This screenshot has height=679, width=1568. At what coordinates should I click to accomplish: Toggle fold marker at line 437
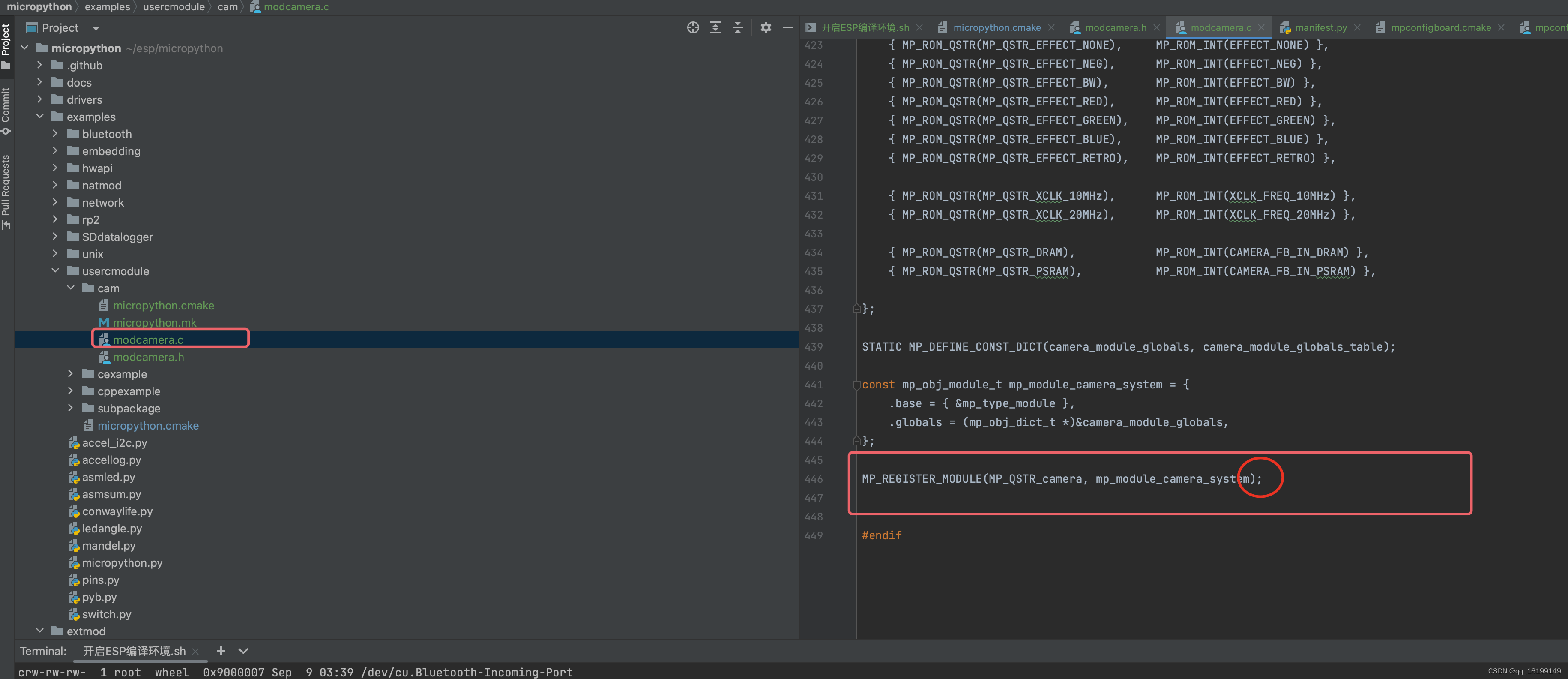(856, 309)
